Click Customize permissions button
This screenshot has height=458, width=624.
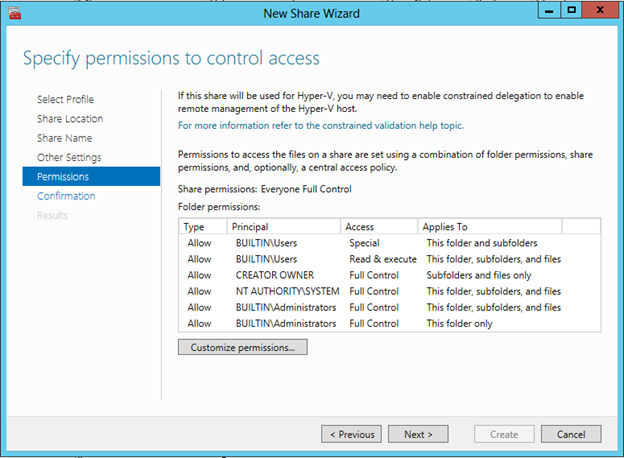pyautogui.click(x=243, y=348)
